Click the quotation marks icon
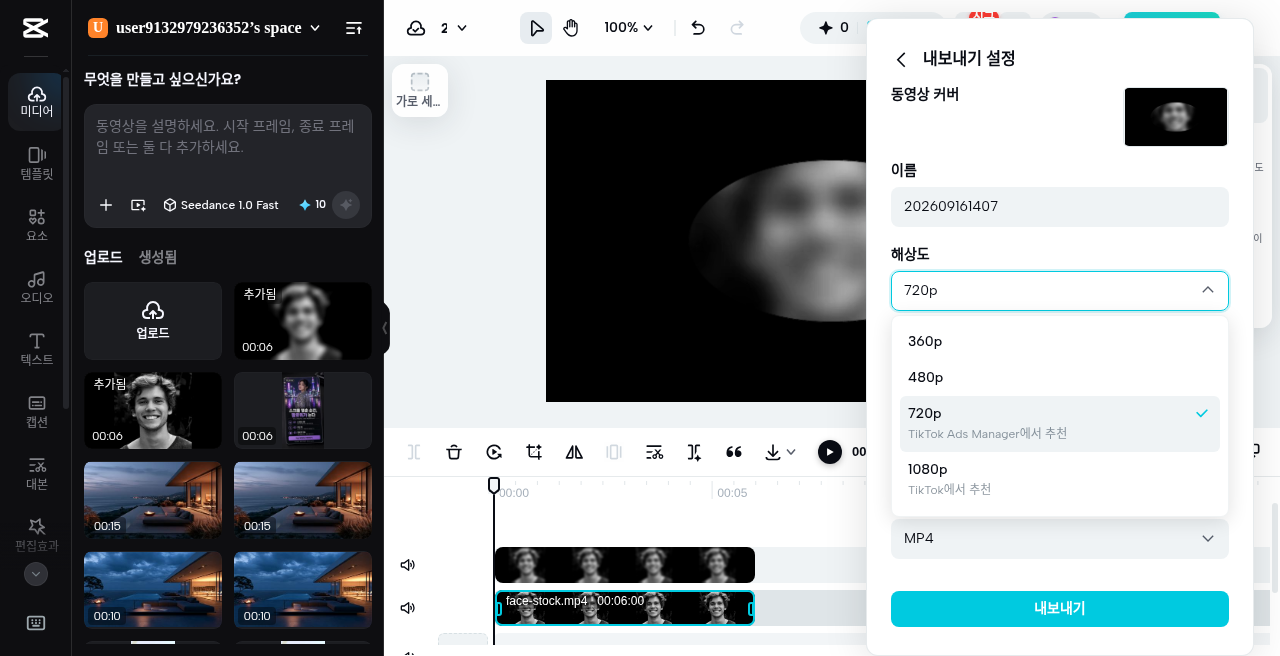This screenshot has width=1280, height=656. [734, 452]
